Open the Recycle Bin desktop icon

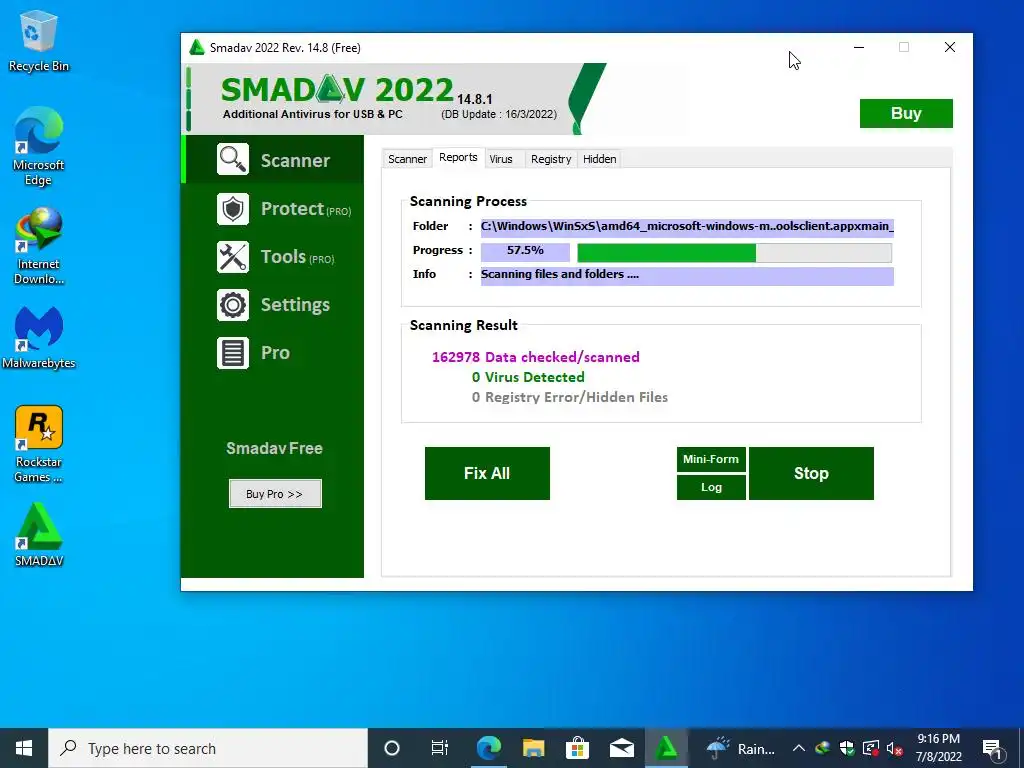pos(39,40)
